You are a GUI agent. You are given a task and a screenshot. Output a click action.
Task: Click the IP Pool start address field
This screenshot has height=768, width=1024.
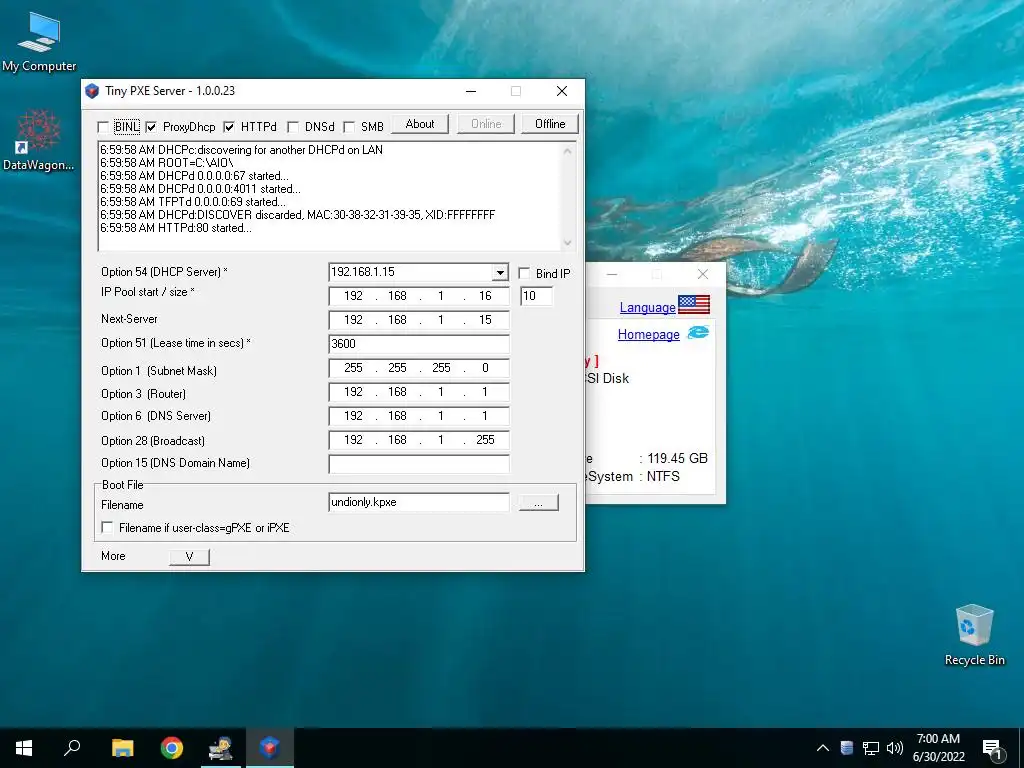pyautogui.click(x=419, y=296)
